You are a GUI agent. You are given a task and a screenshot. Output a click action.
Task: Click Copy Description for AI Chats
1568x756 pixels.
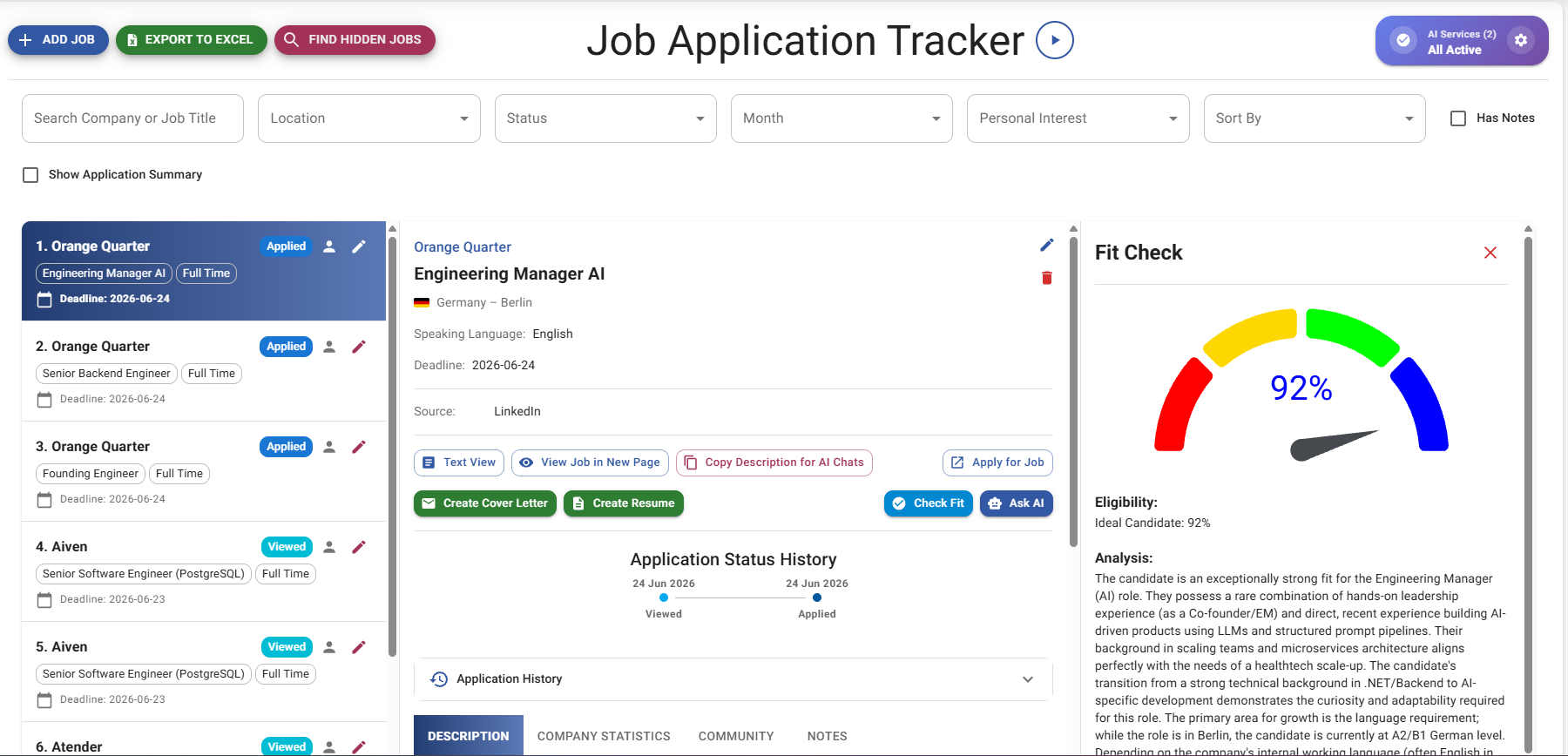click(774, 462)
